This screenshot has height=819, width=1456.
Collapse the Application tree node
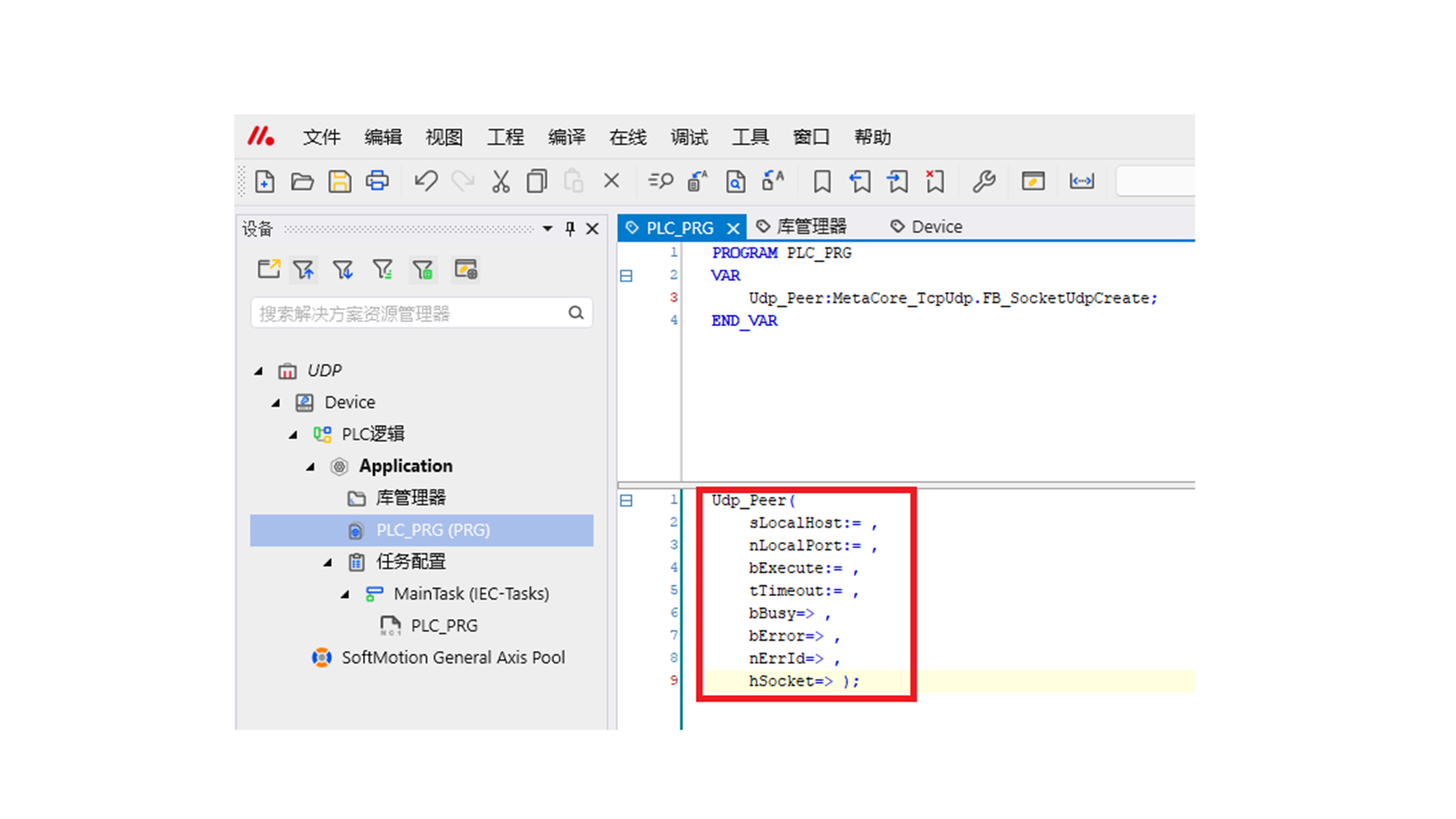(310, 466)
